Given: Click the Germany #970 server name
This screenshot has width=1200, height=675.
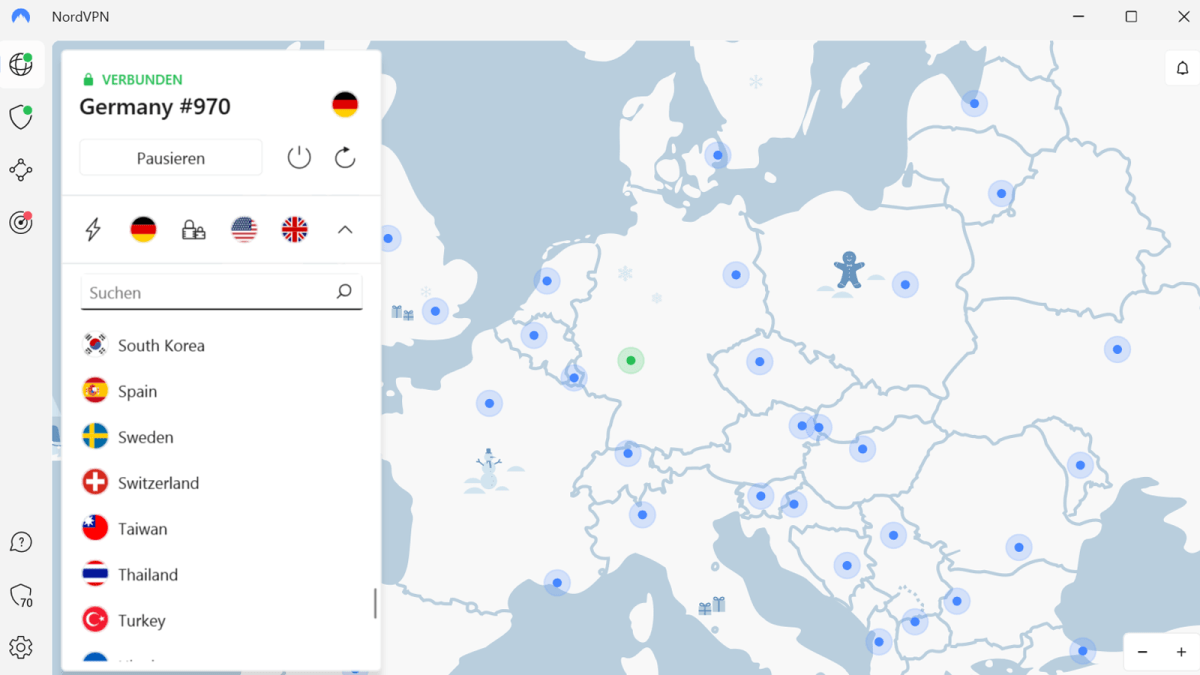Looking at the screenshot, I should click(x=155, y=107).
